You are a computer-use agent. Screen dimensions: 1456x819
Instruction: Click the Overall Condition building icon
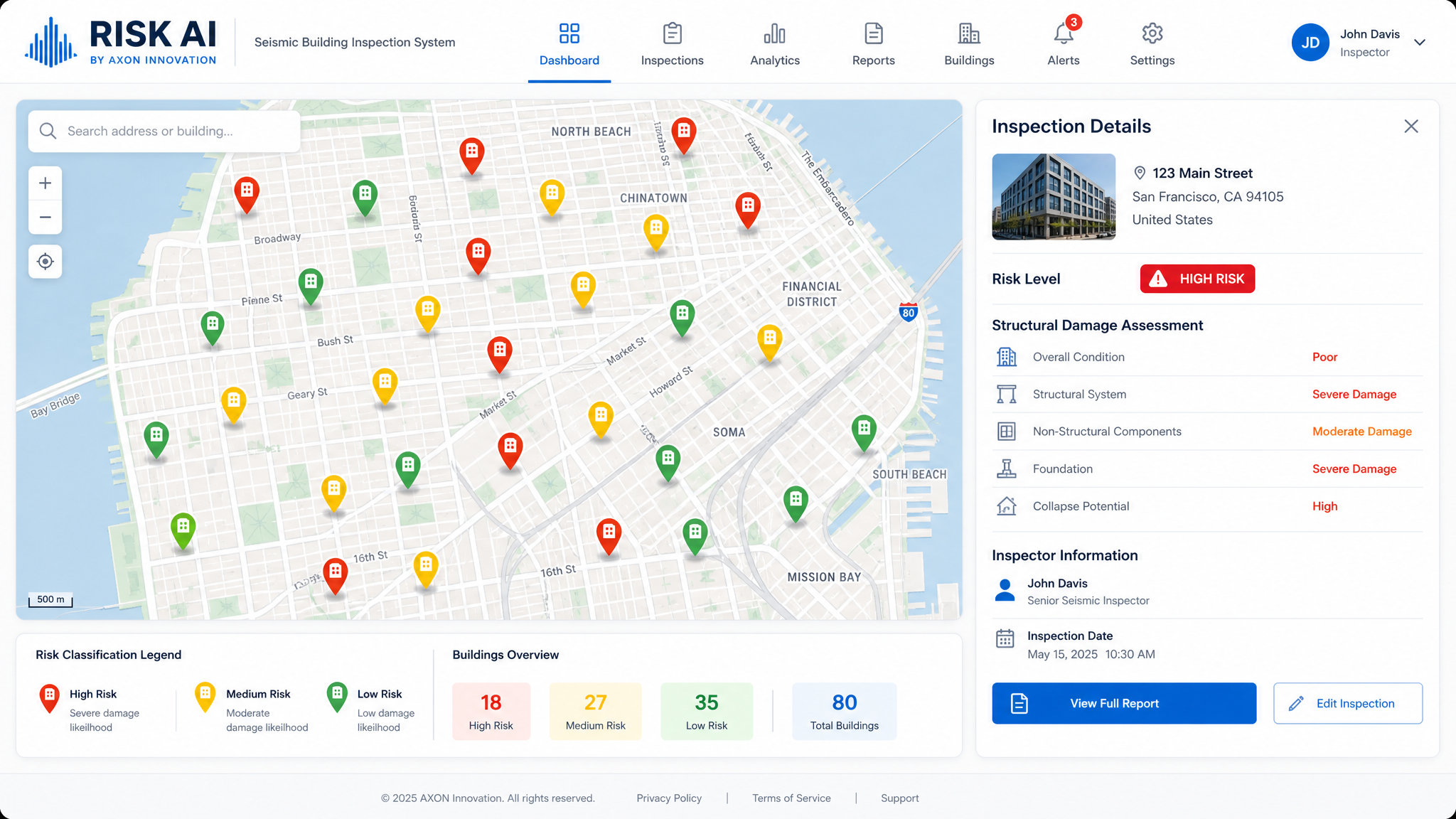pos(1006,357)
